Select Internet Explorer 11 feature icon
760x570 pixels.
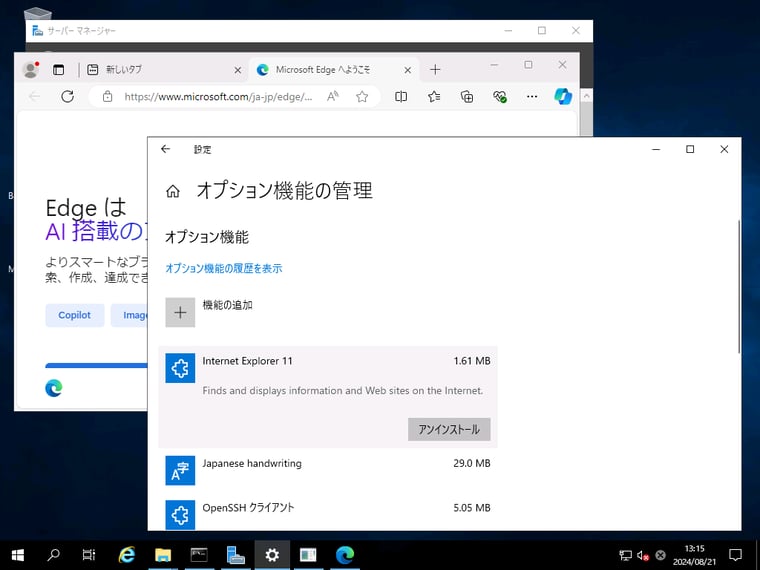180,368
